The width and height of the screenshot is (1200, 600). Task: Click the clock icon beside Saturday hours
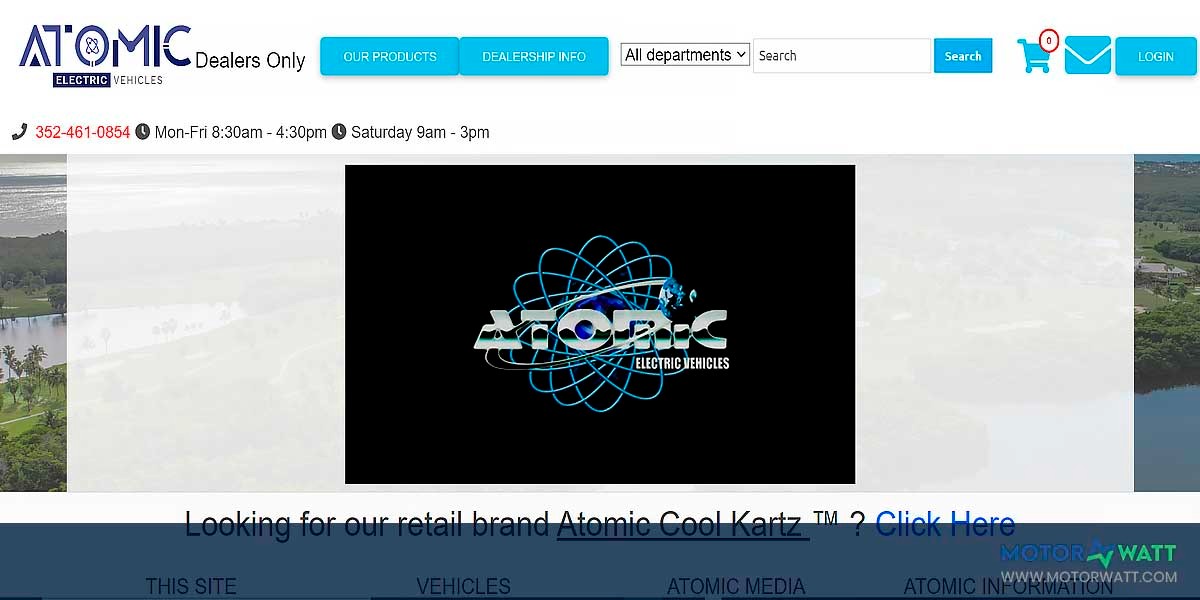339,131
